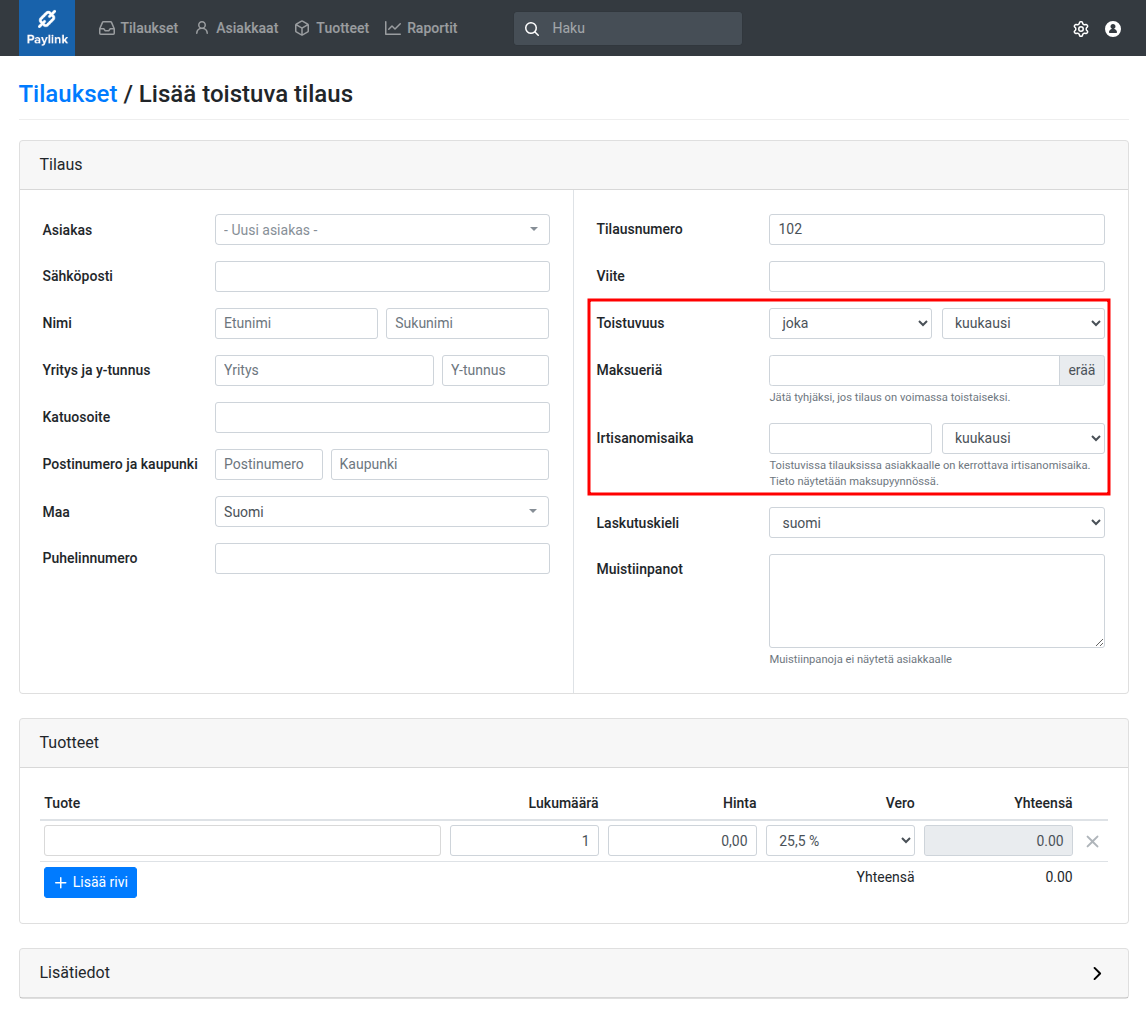Click the Sähköposti email input field
This screenshot has width=1146, height=1023.
[382, 277]
